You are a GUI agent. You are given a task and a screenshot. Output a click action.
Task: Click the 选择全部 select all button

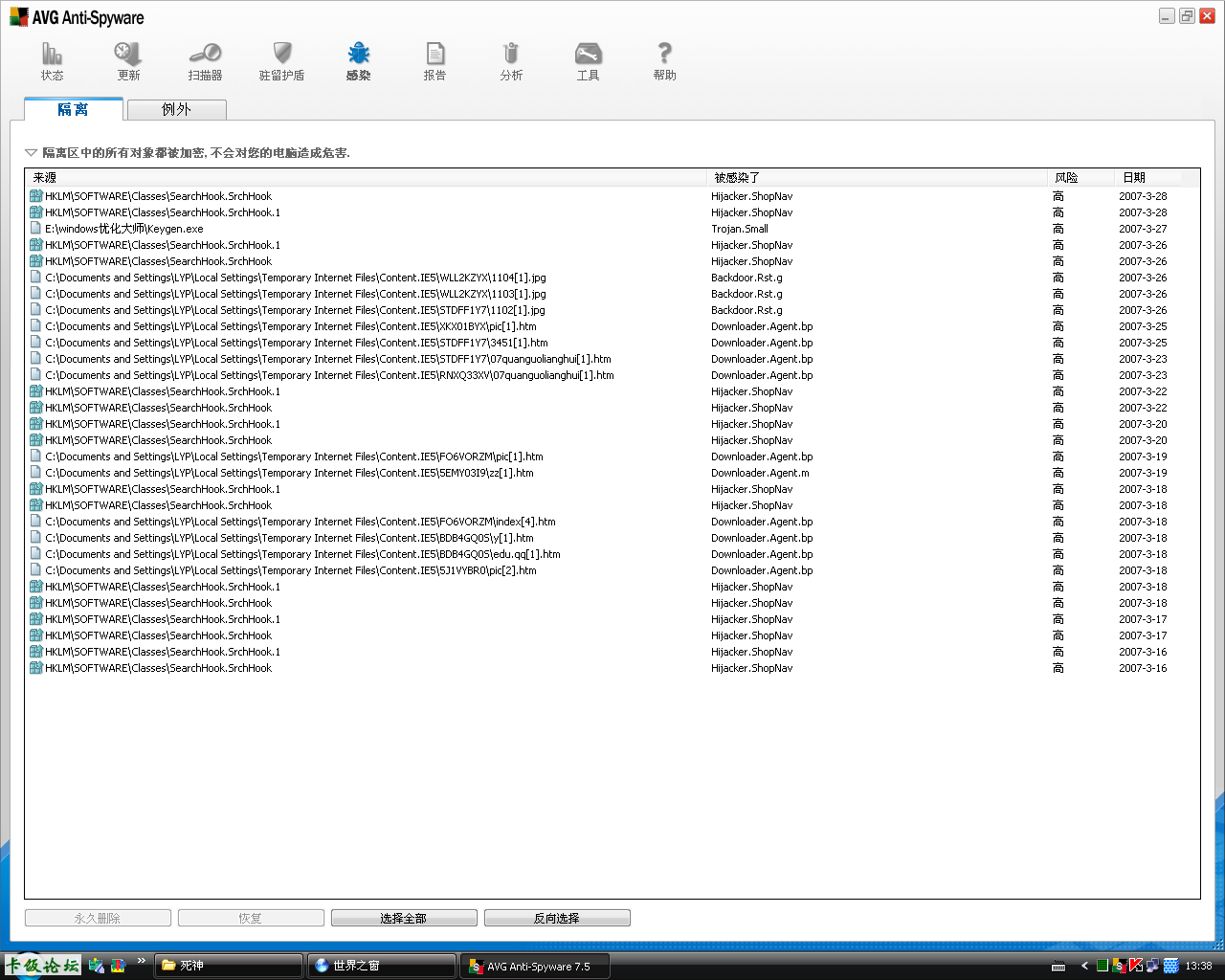(x=404, y=918)
